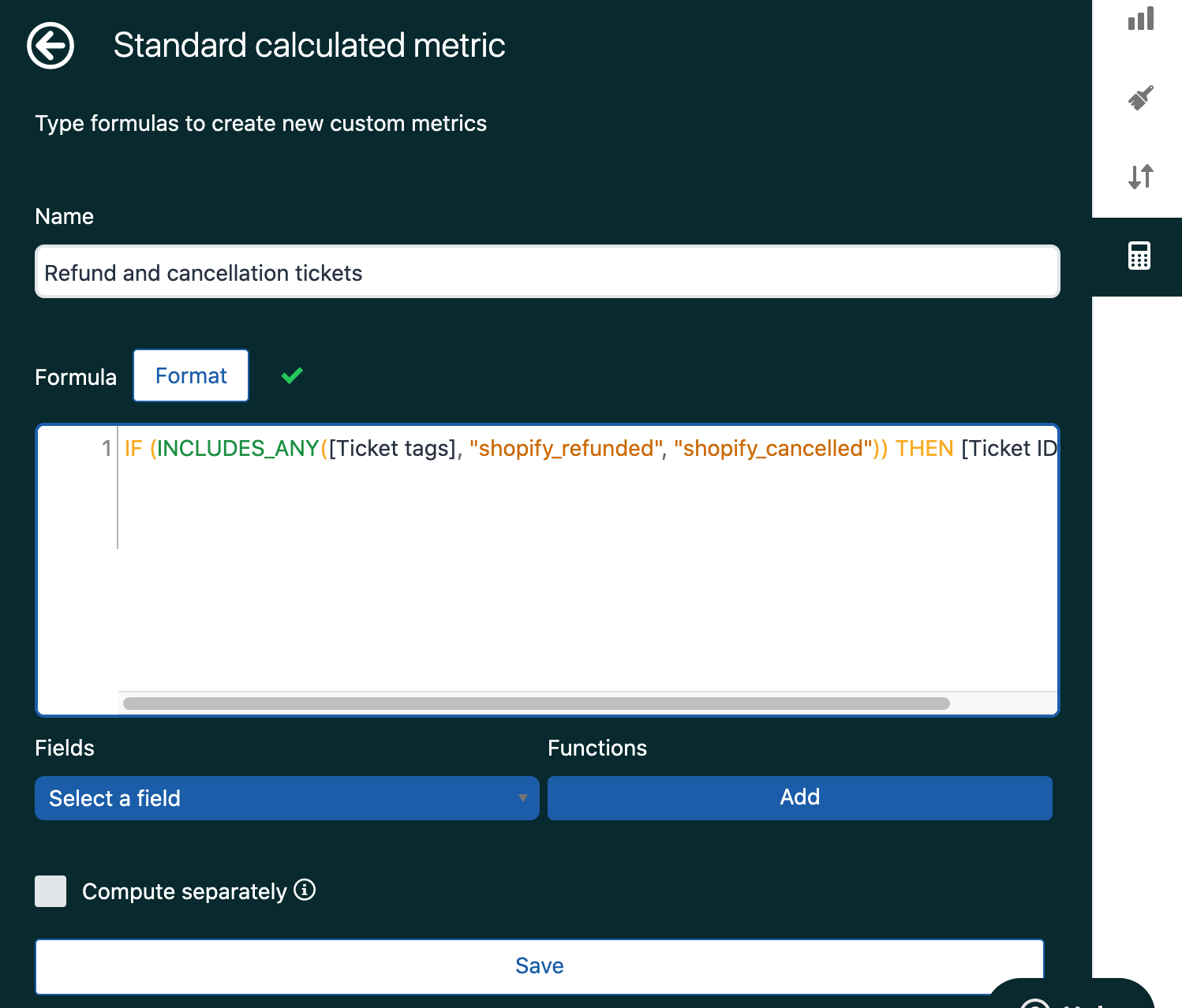1182x1008 pixels.
Task: Click the line number 1 in the gutter
Action: point(107,448)
